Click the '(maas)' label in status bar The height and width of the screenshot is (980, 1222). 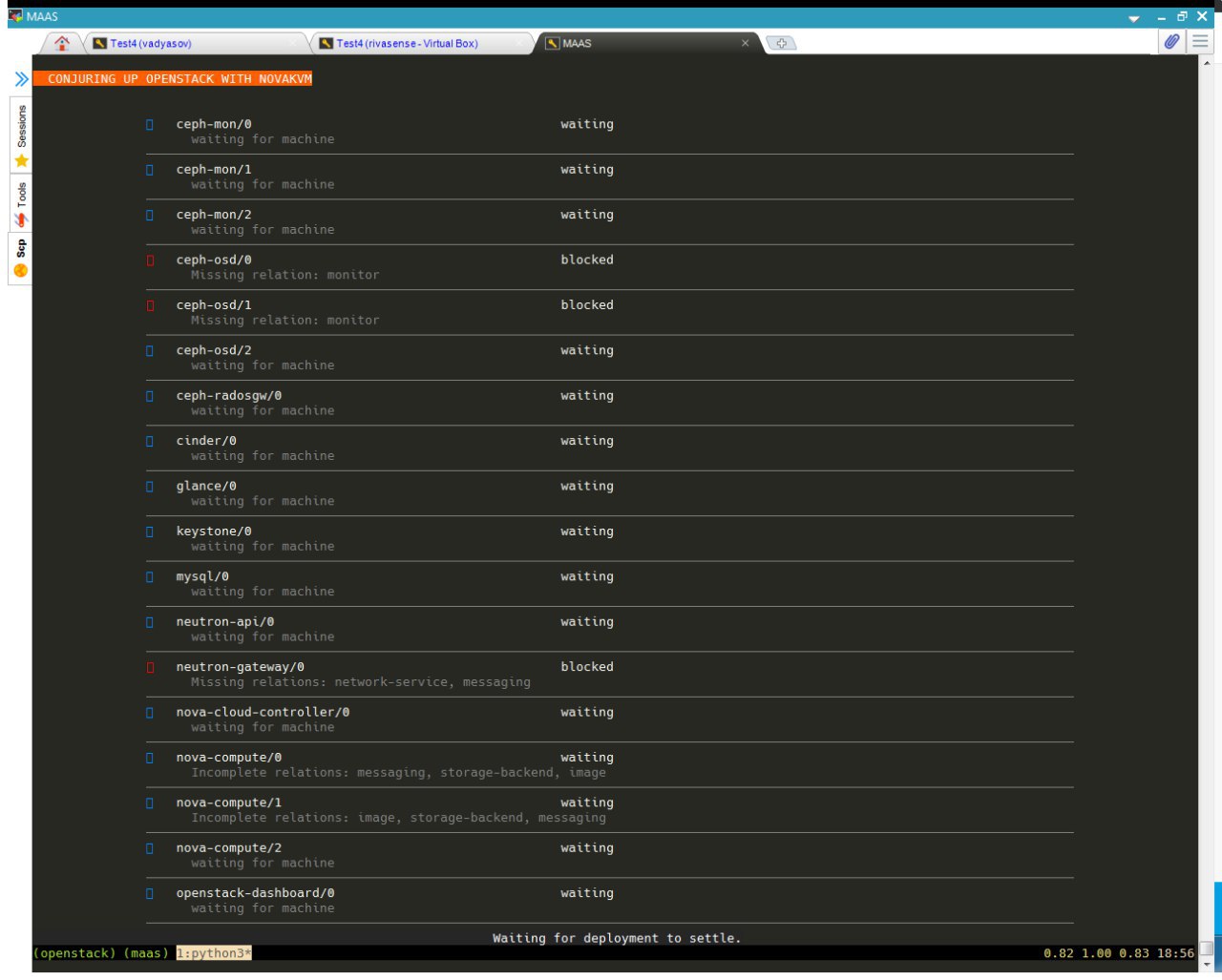coord(146,953)
